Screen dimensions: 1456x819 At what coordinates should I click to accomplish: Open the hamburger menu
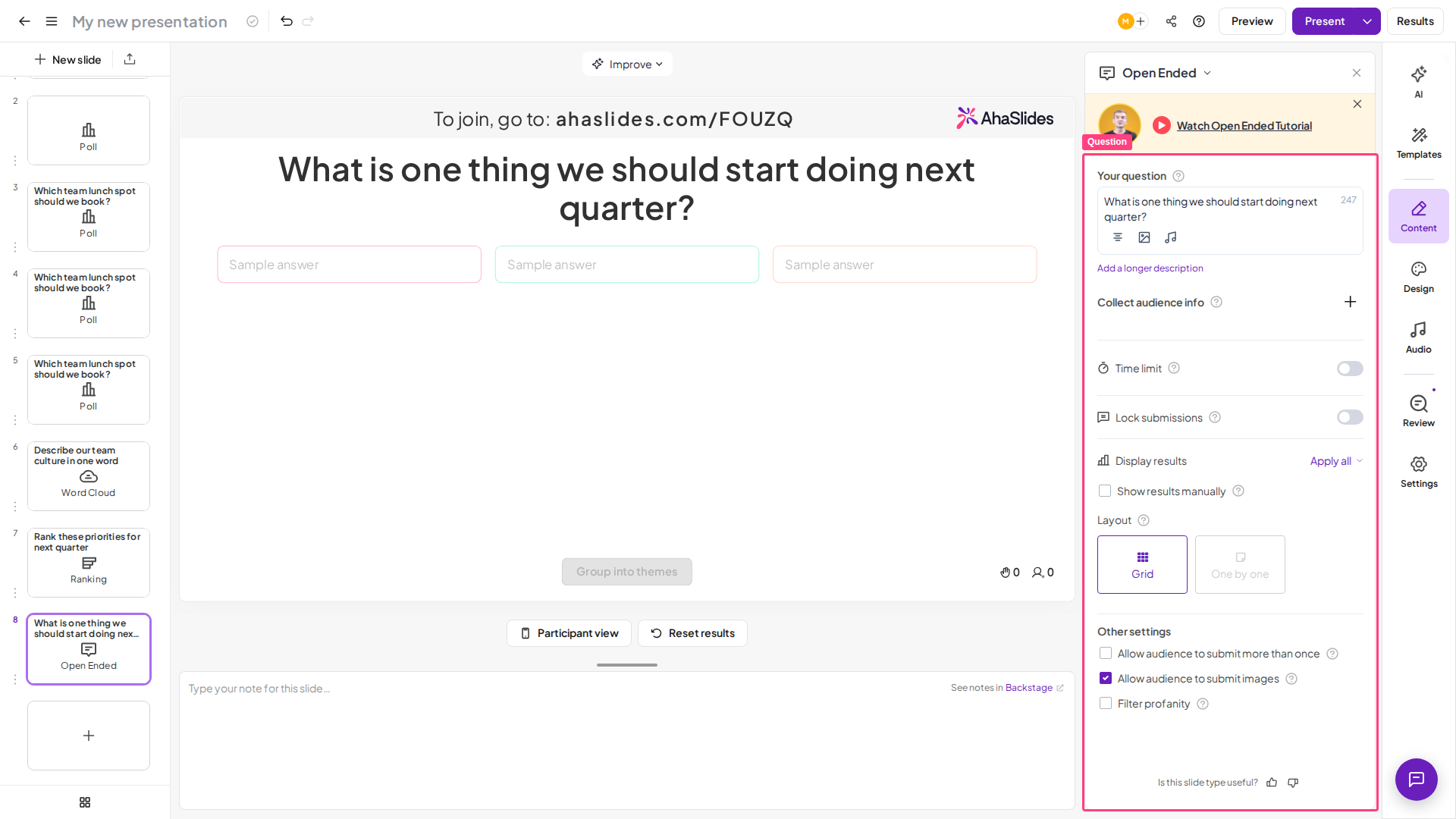[52, 21]
